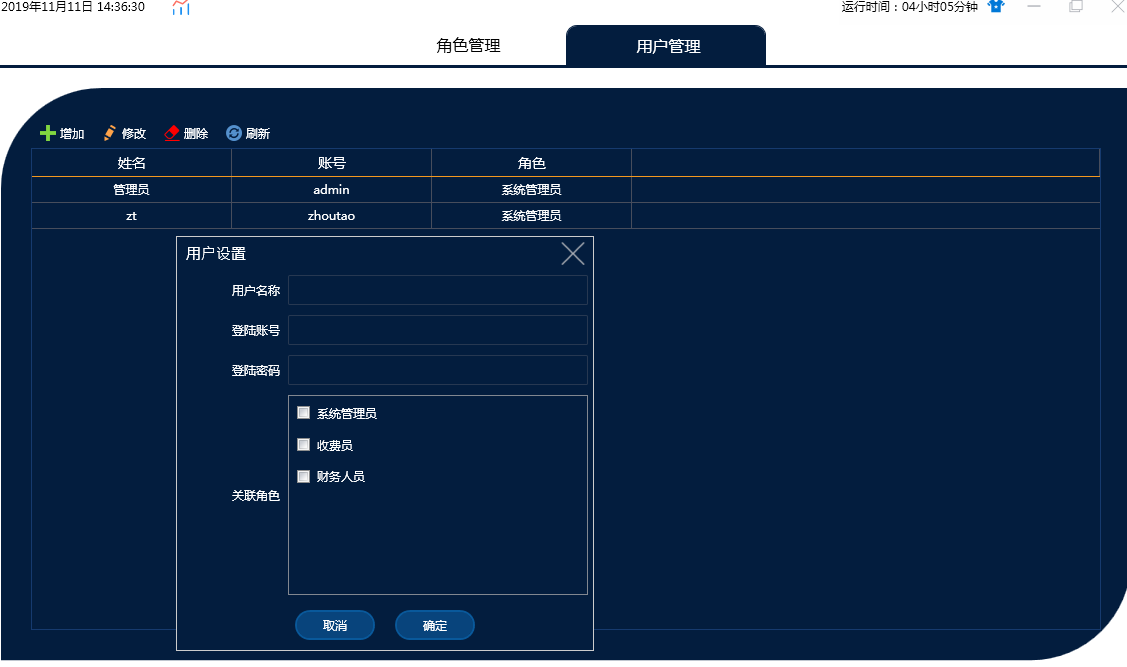Screen dimensions: 1127x667
Task: Select the 登陆密码 input field
Action: [438, 370]
